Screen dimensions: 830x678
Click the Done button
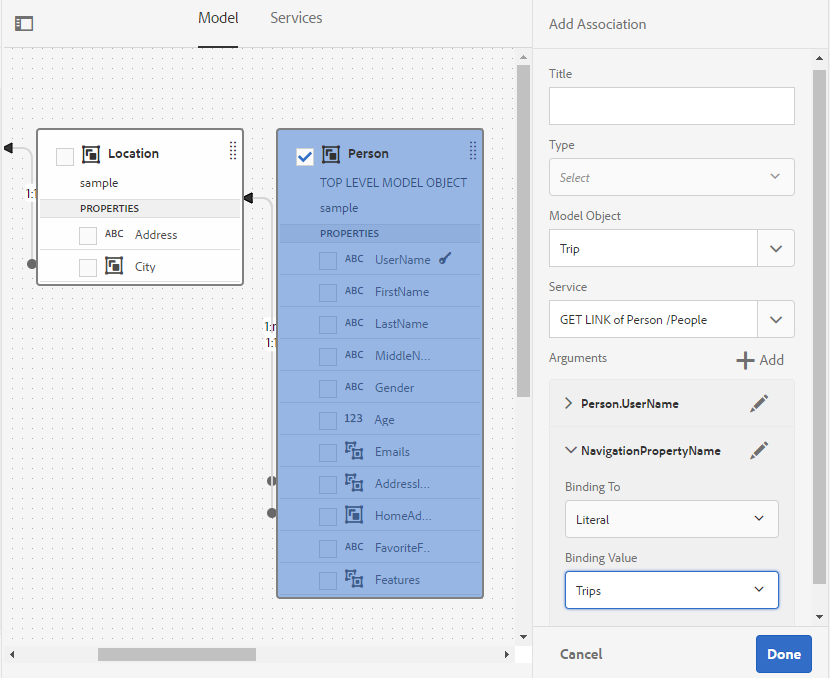783,654
